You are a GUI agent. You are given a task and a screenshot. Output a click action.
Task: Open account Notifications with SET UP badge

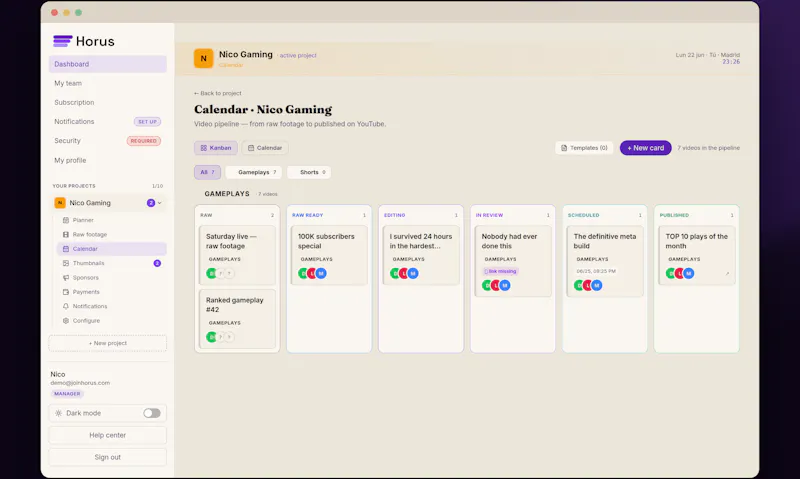click(x=108, y=121)
